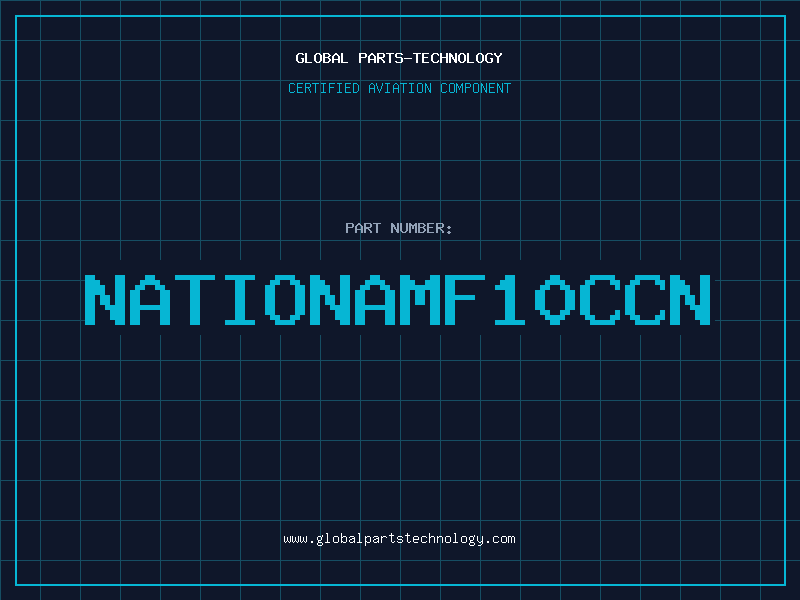800x600 pixels.
Task: Select the letter C just before the final N
Action: pyautogui.click(x=645, y=299)
